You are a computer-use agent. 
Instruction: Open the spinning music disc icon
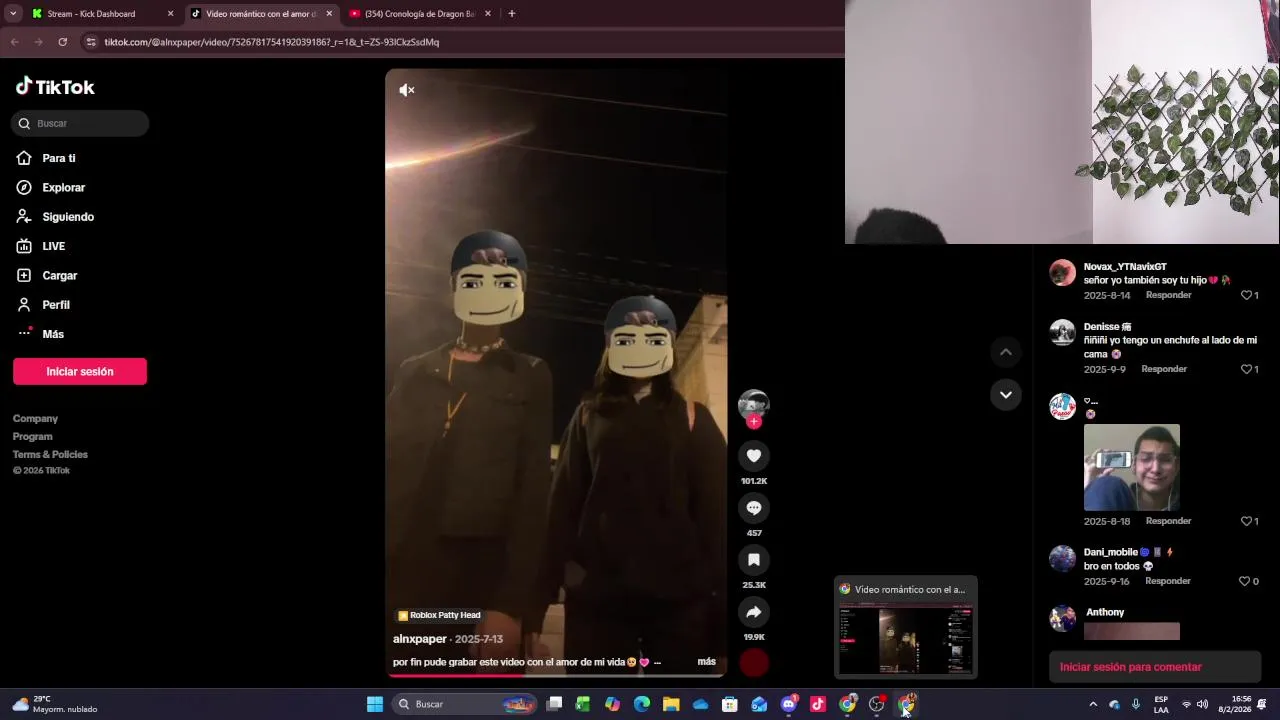tap(754, 662)
